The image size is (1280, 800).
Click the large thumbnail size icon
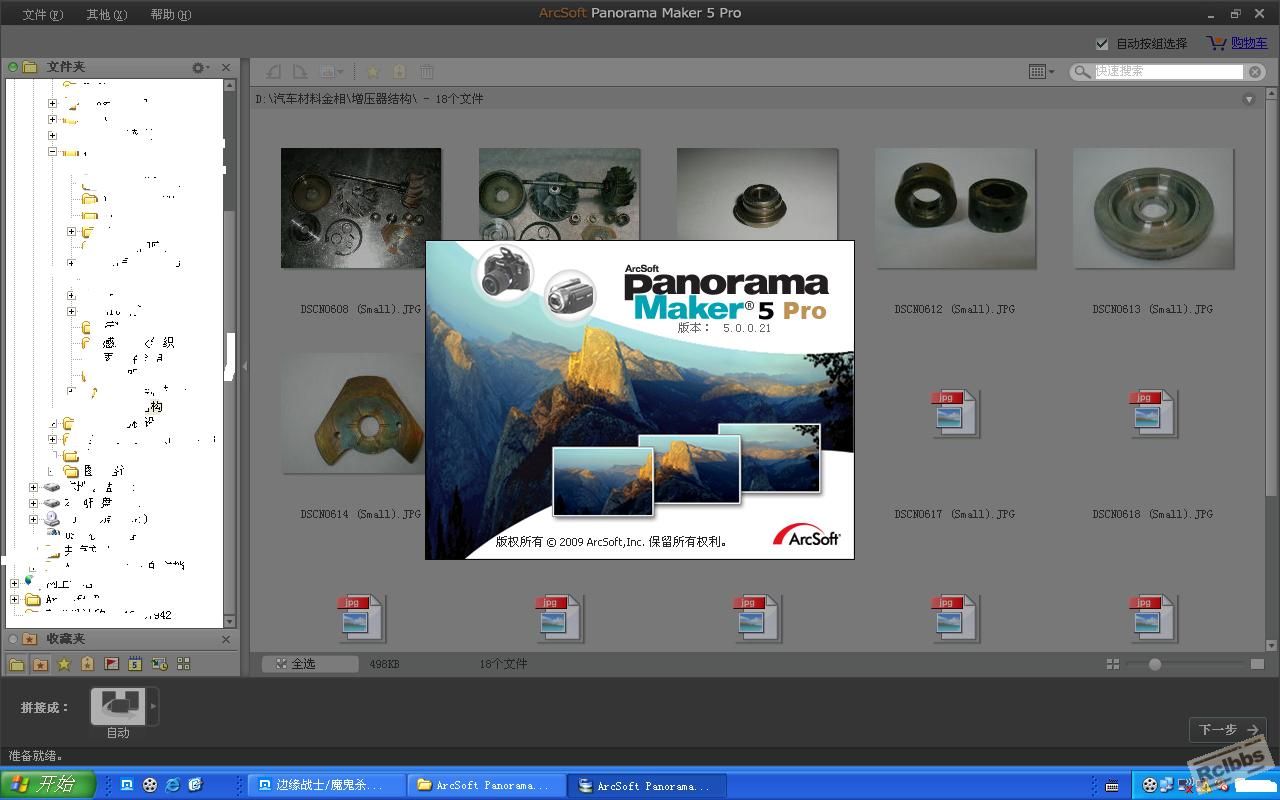1257,664
